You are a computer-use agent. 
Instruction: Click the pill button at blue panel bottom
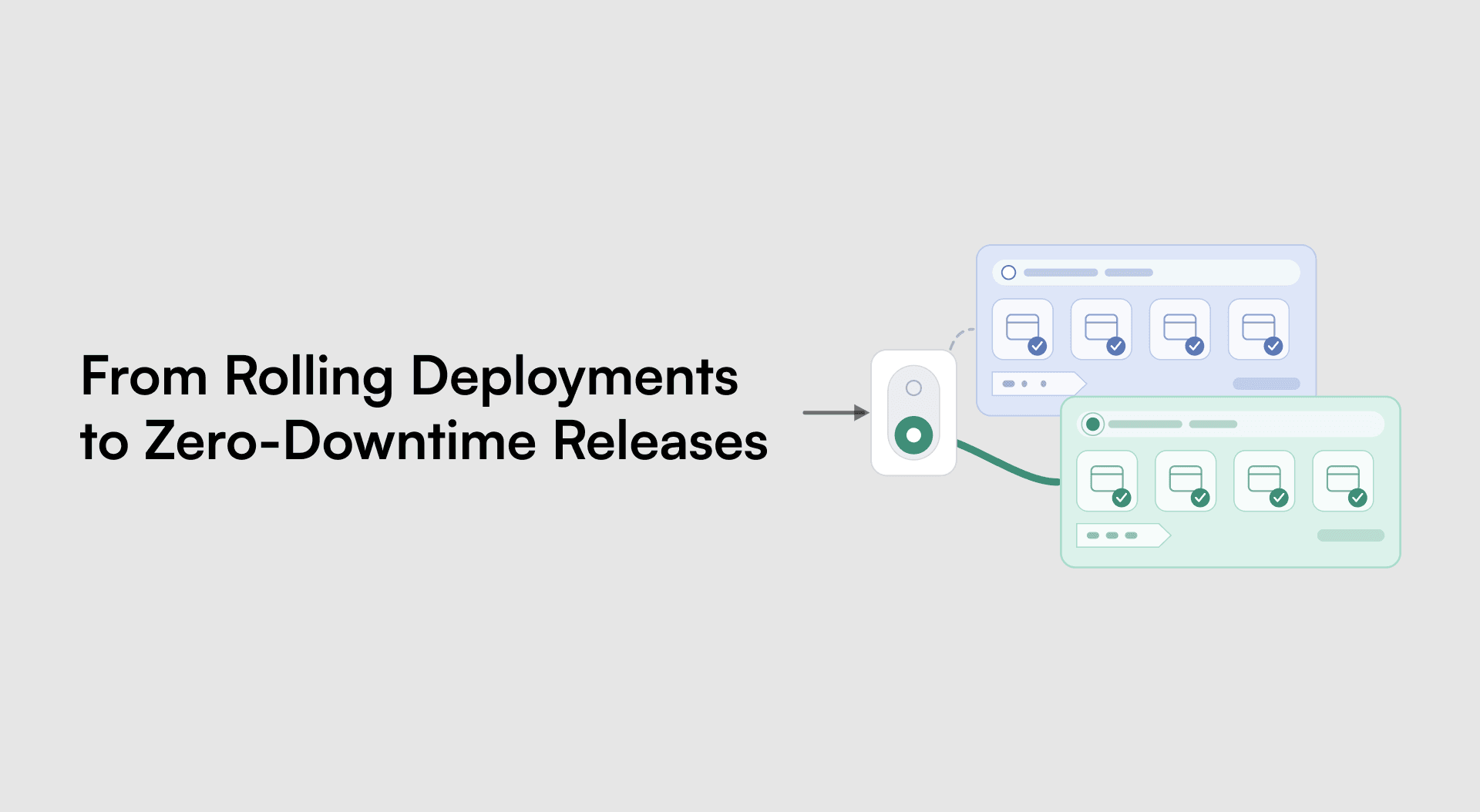[1266, 384]
